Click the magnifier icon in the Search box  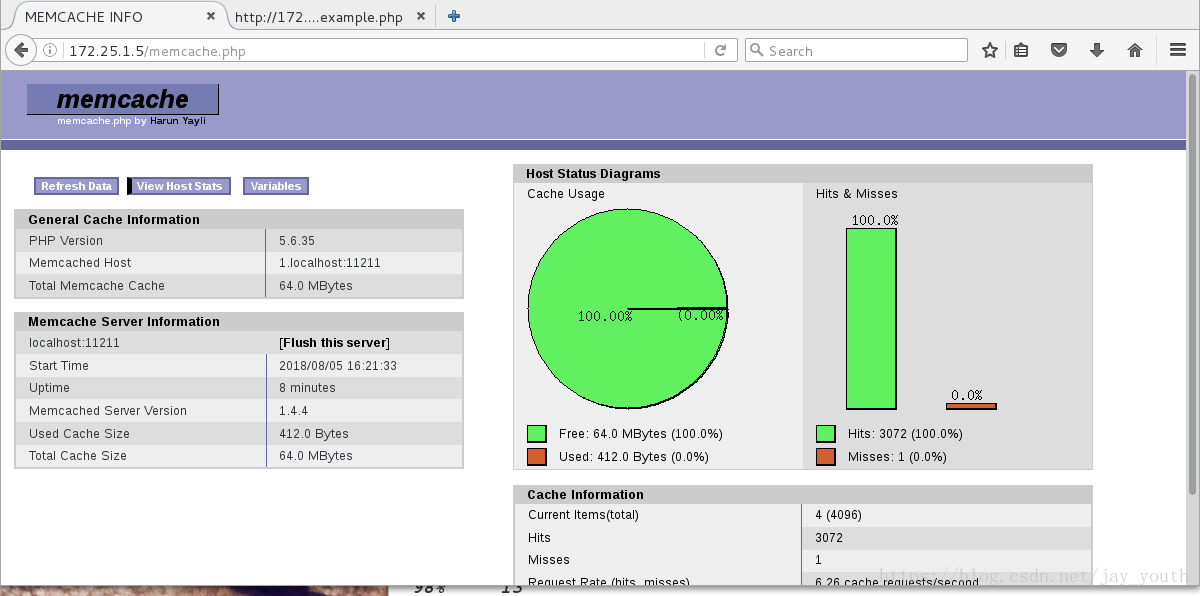[757, 51]
